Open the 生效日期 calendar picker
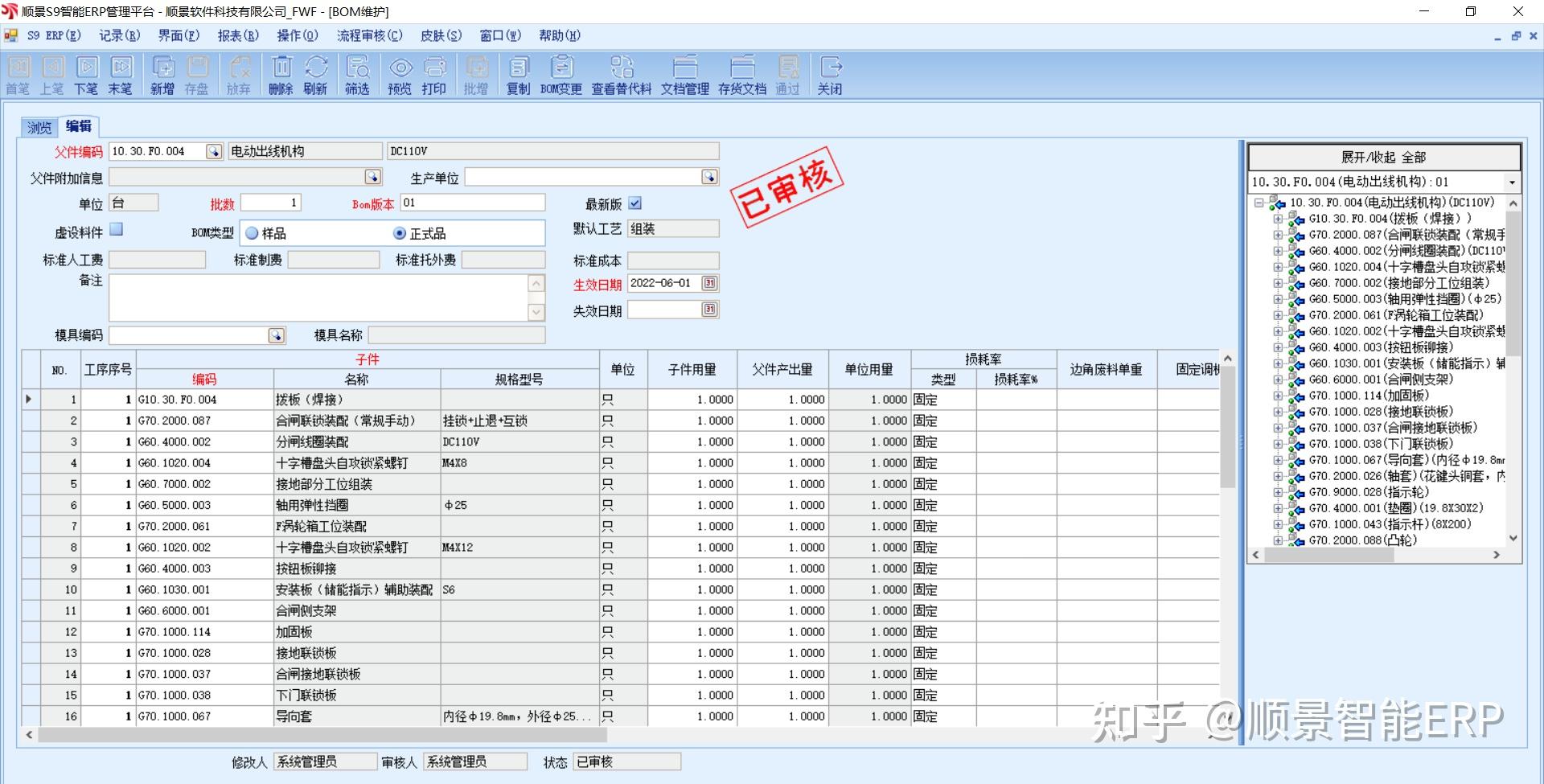The width and height of the screenshot is (1544, 784). [x=708, y=283]
